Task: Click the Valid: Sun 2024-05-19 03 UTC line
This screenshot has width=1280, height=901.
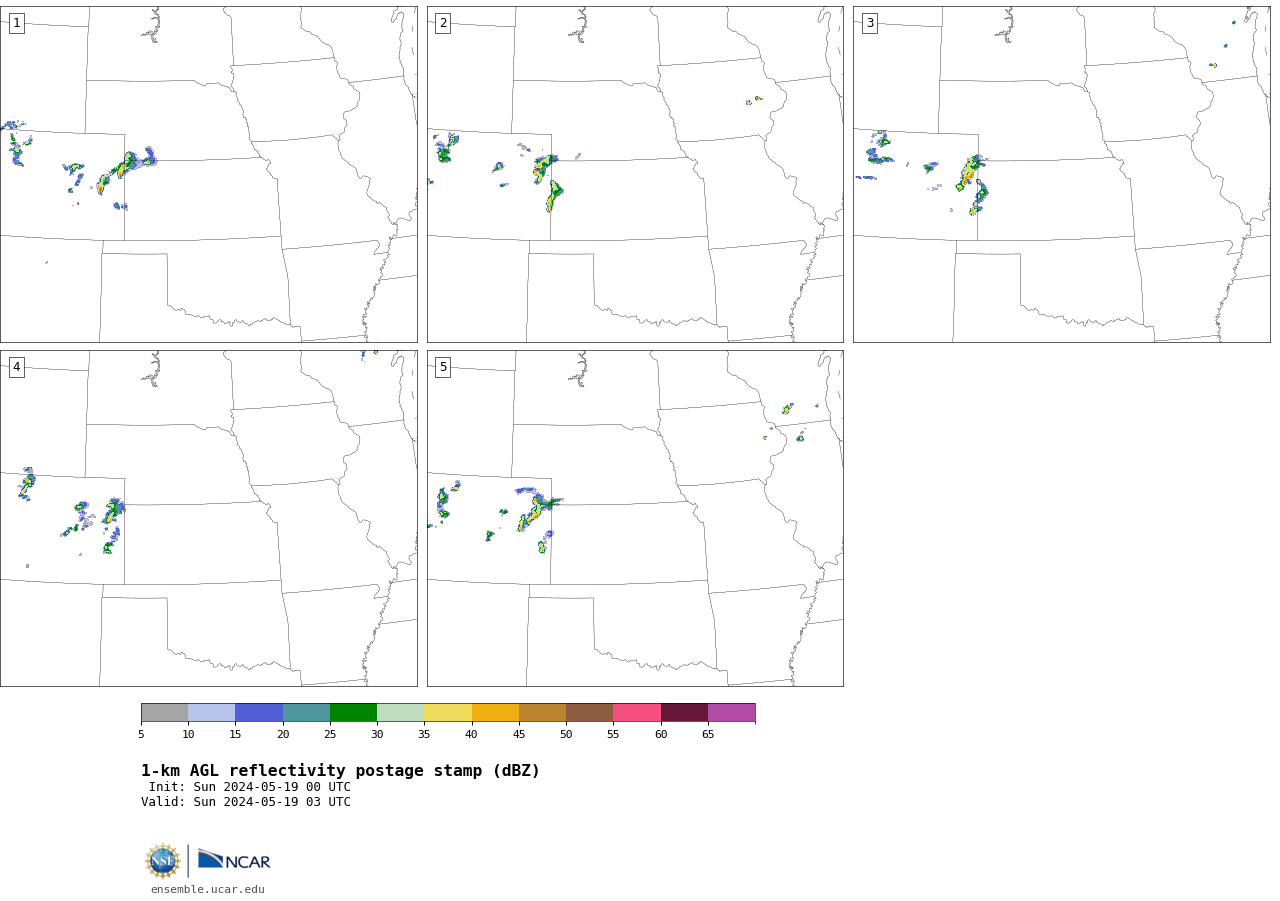Action: click(x=246, y=802)
